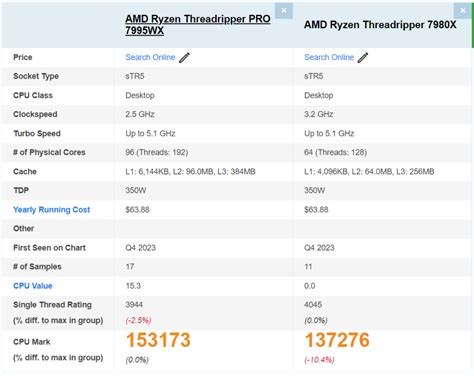Click Search Online for the 7995WX price

(x=150, y=57)
